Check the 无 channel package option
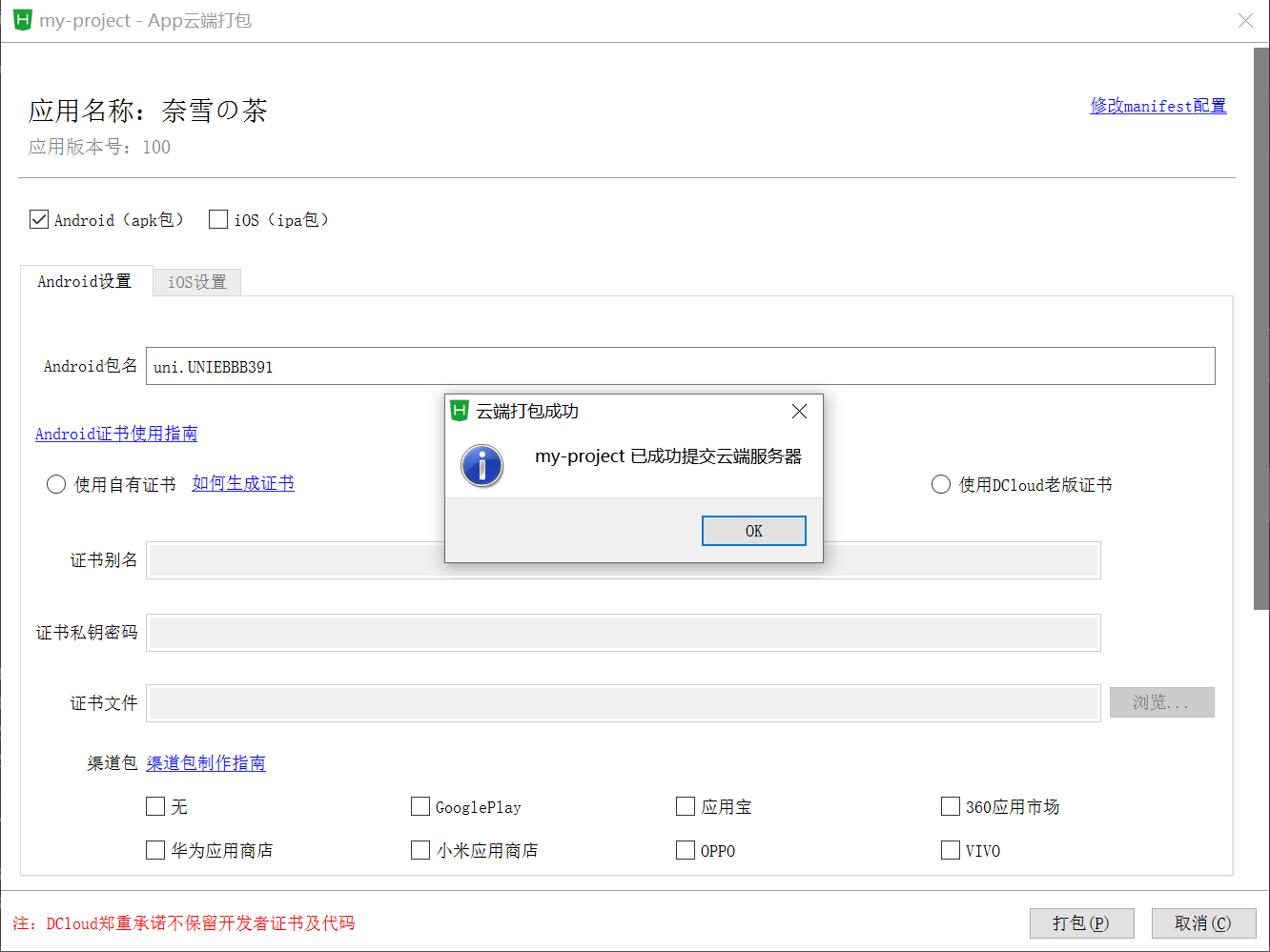The height and width of the screenshot is (952, 1270). coord(155,806)
